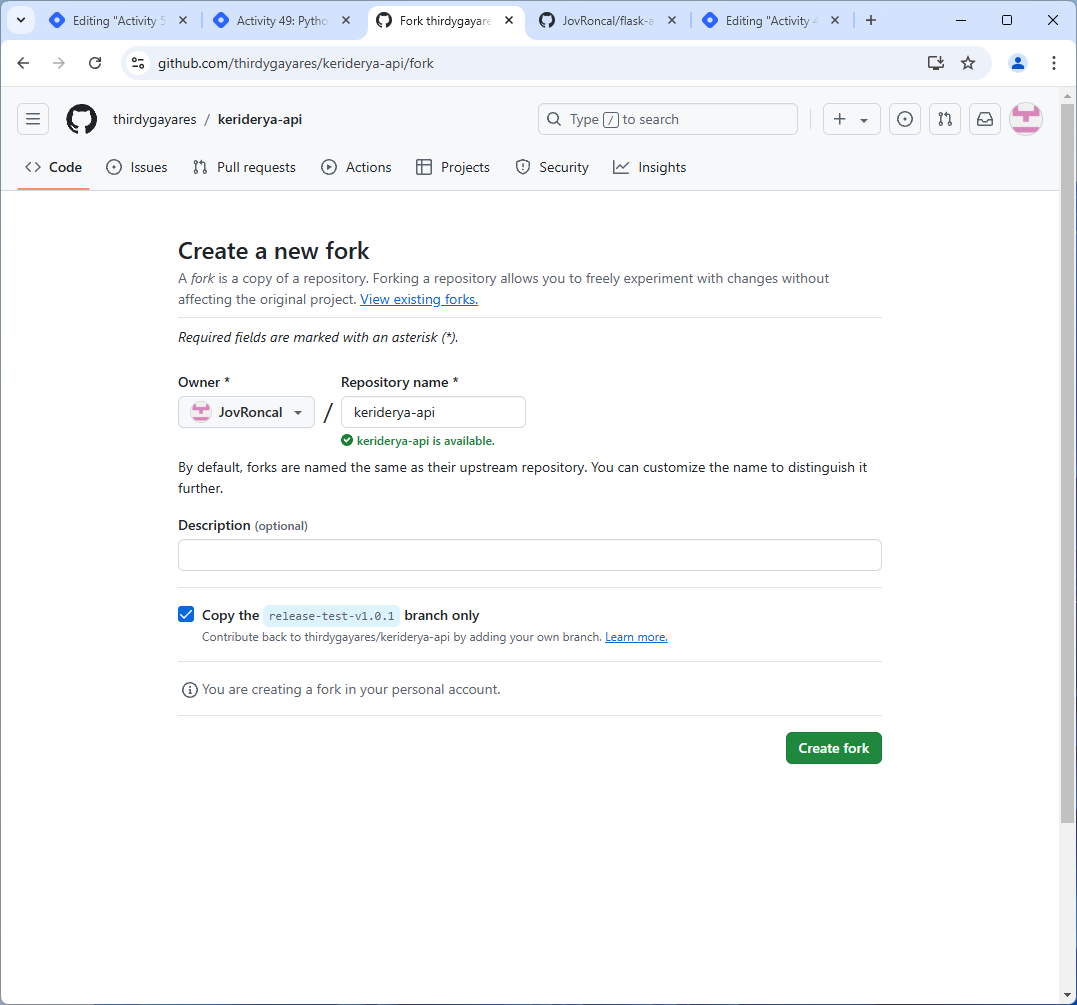Viewport: 1077px width, 1005px height.
Task: Expand the JovRoncal owner dropdown
Action: pyautogui.click(x=247, y=412)
